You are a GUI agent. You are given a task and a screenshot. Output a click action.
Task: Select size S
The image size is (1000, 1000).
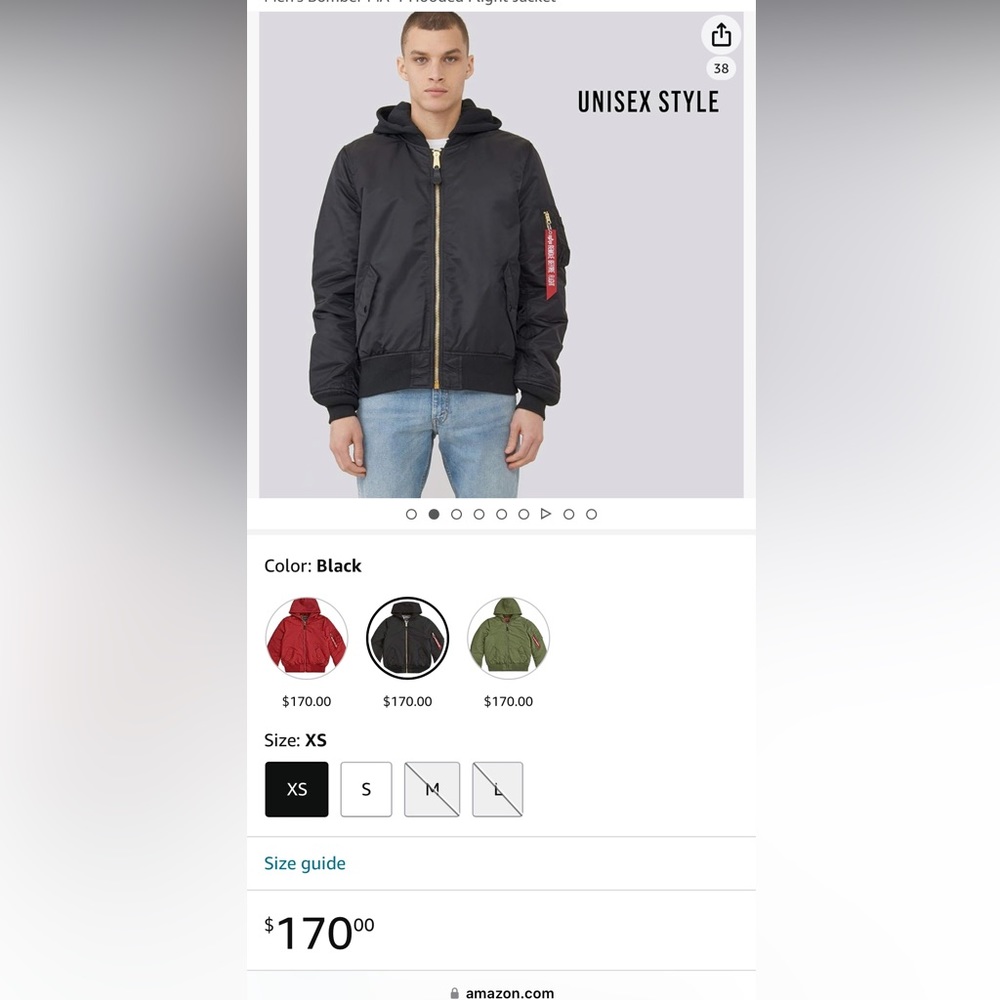[x=366, y=789]
